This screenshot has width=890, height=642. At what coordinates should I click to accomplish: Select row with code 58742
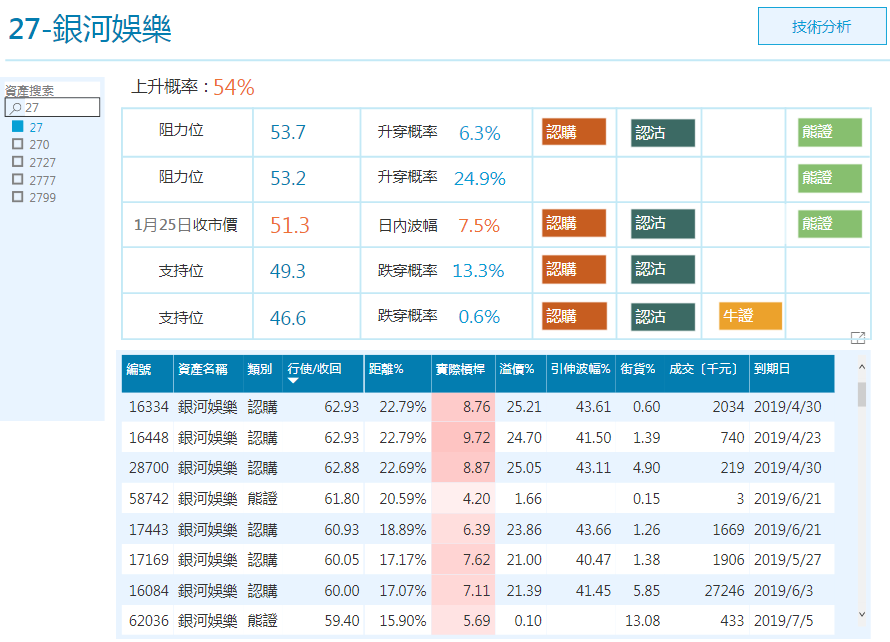(478, 498)
